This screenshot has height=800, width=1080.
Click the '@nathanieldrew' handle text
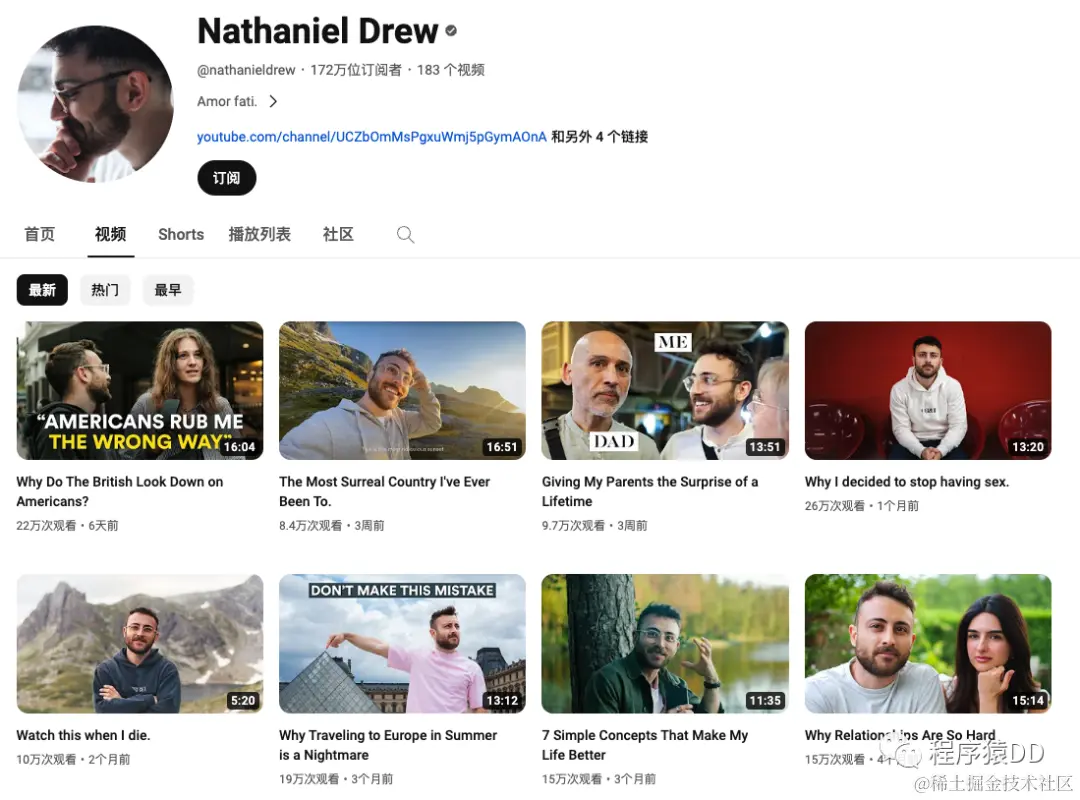[246, 70]
